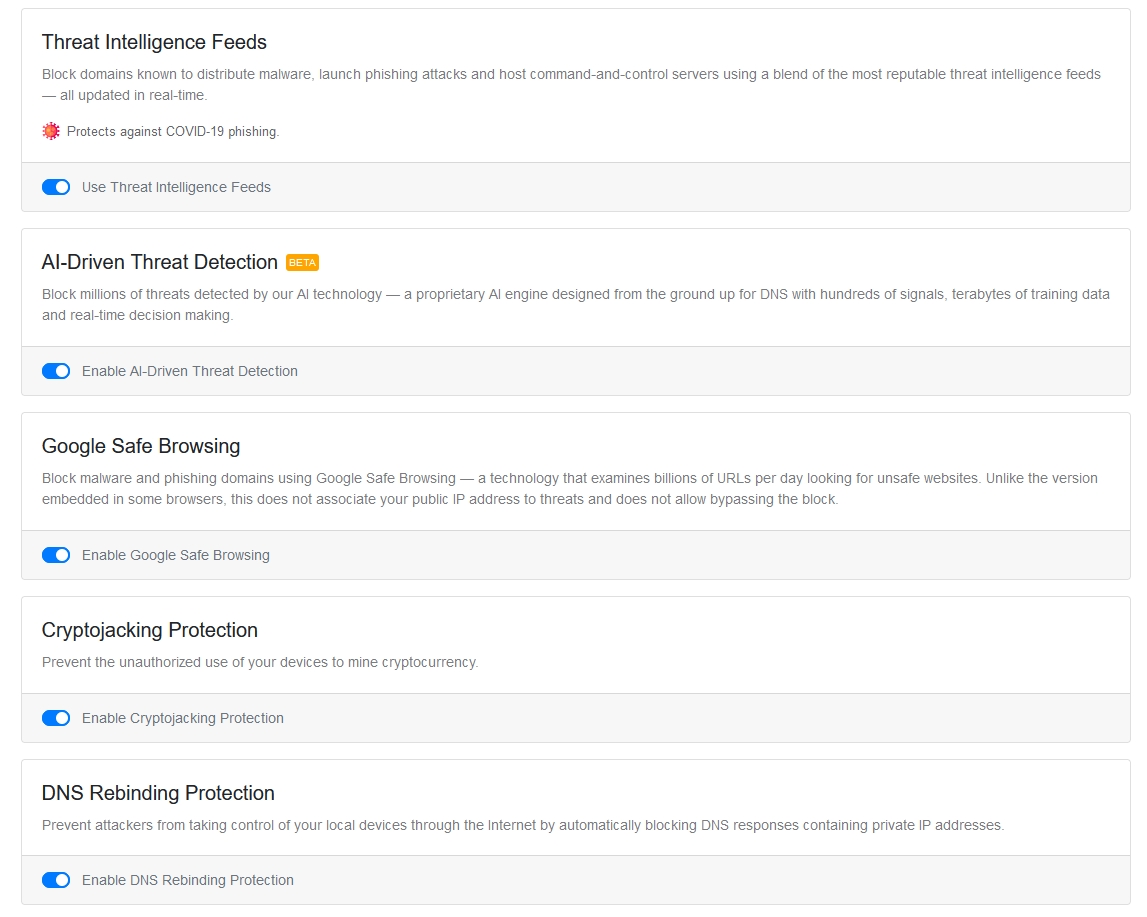Click the DNS Rebinding description paragraph
This screenshot has width=1147, height=917.
[522, 825]
